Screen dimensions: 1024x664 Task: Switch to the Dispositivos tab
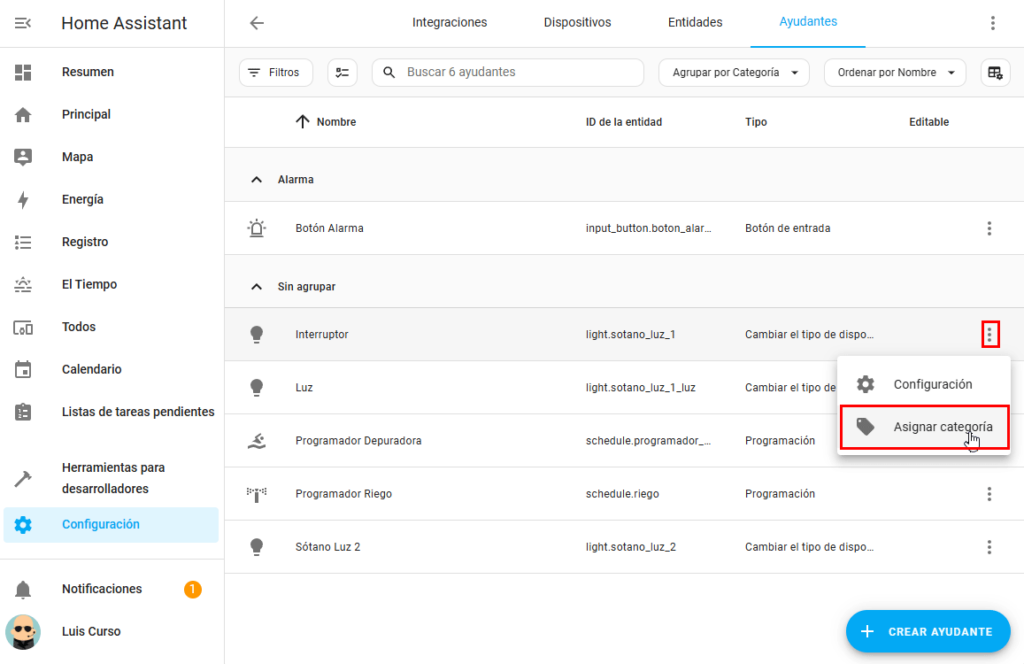point(577,22)
